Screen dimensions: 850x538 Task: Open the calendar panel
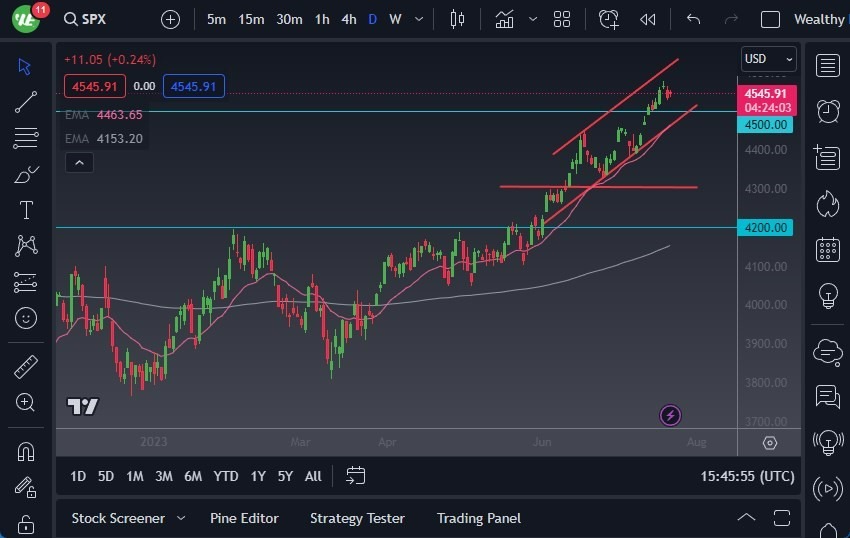(827, 249)
